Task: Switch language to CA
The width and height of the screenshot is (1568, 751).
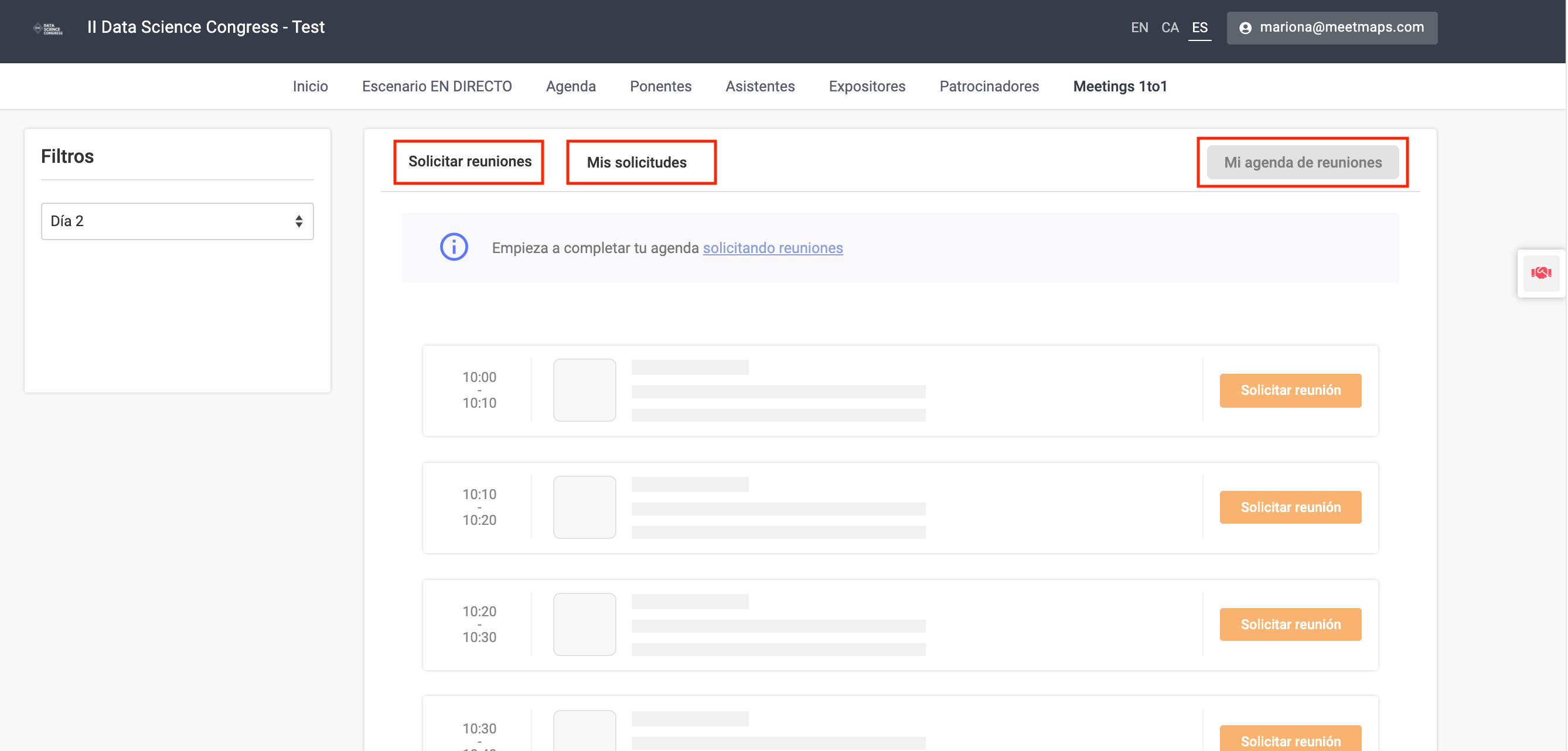Action: coord(1170,28)
